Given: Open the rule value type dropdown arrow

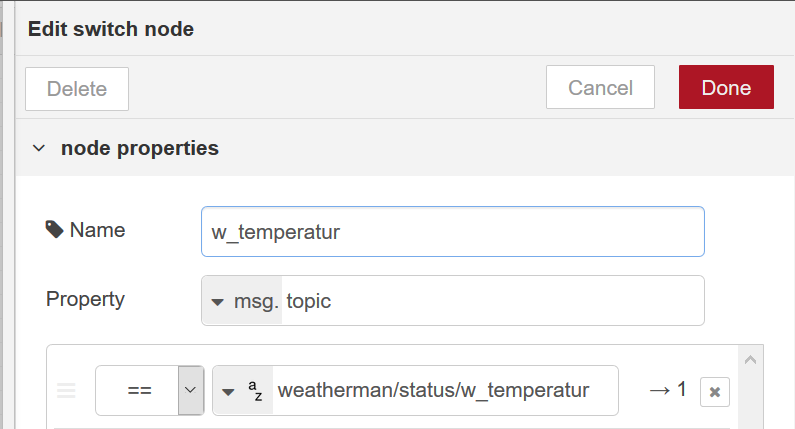Looking at the screenshot, I should (x=228, y=390).
